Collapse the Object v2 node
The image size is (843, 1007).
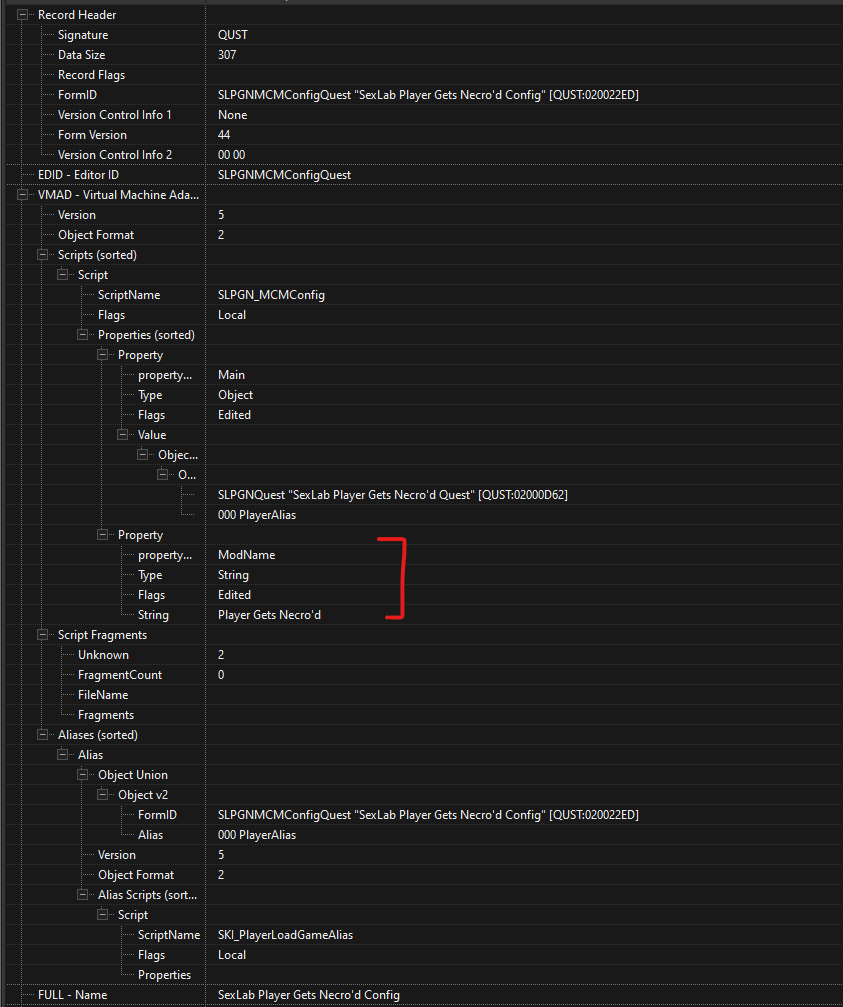coord(102,794)
